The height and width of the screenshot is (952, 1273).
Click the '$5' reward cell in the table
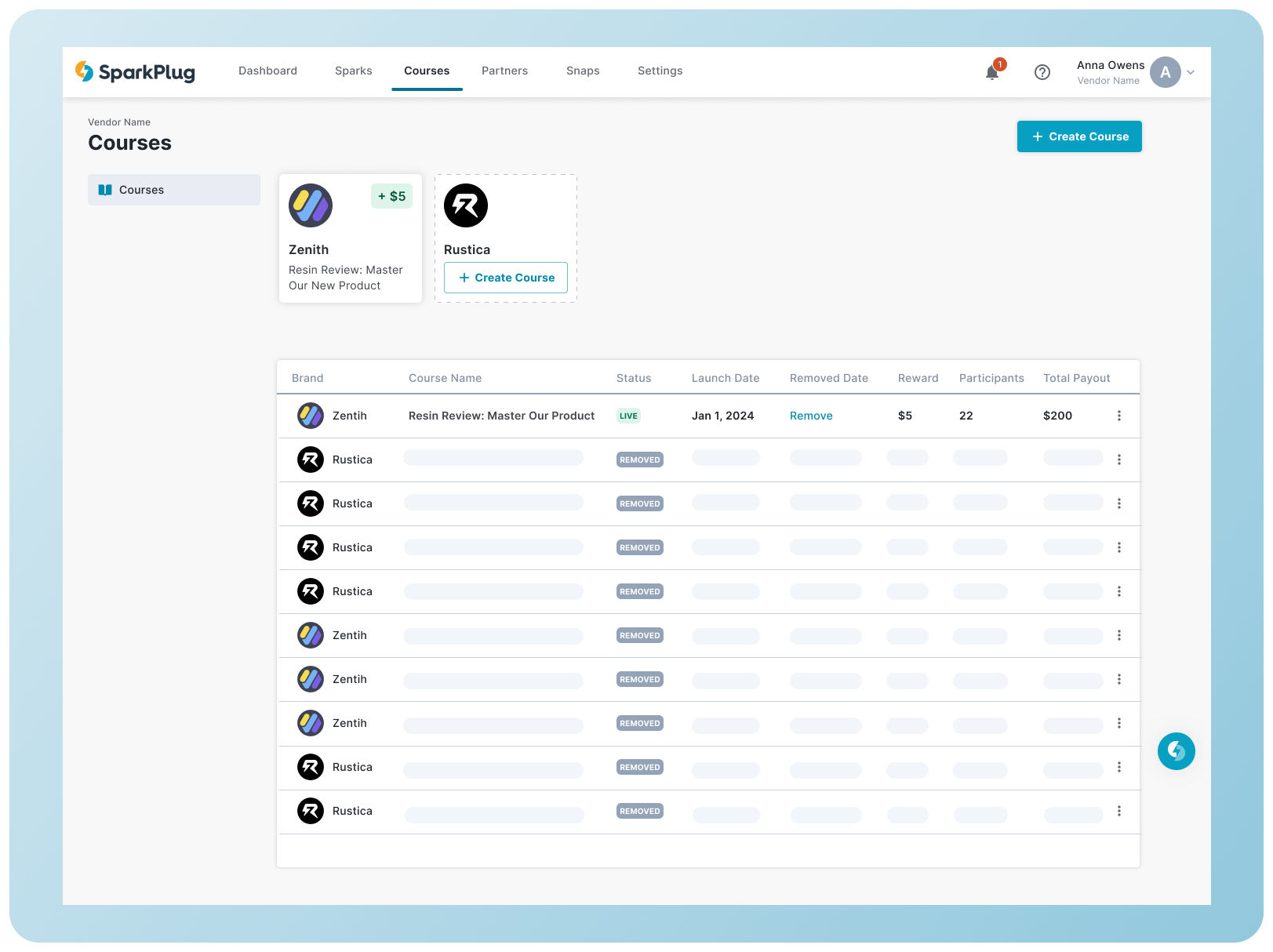[x=905, y=416]
